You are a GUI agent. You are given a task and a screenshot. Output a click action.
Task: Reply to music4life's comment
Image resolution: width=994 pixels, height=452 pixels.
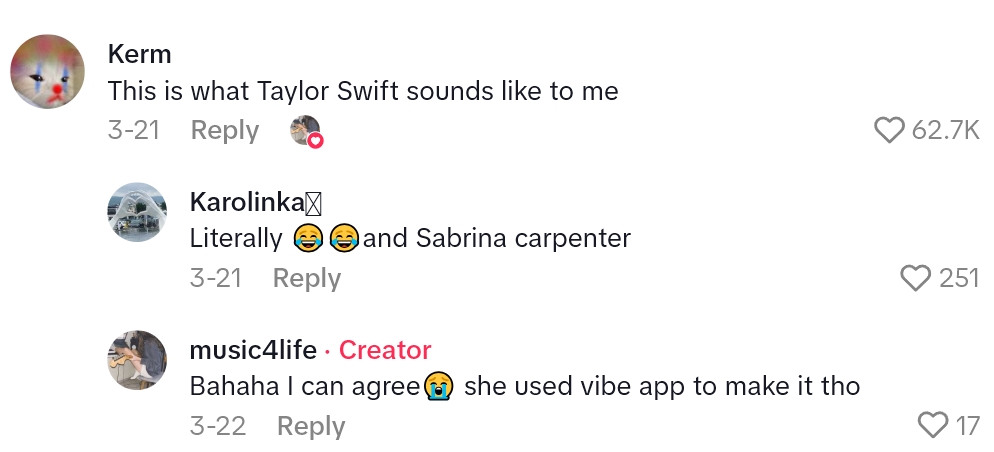(310, 426)
